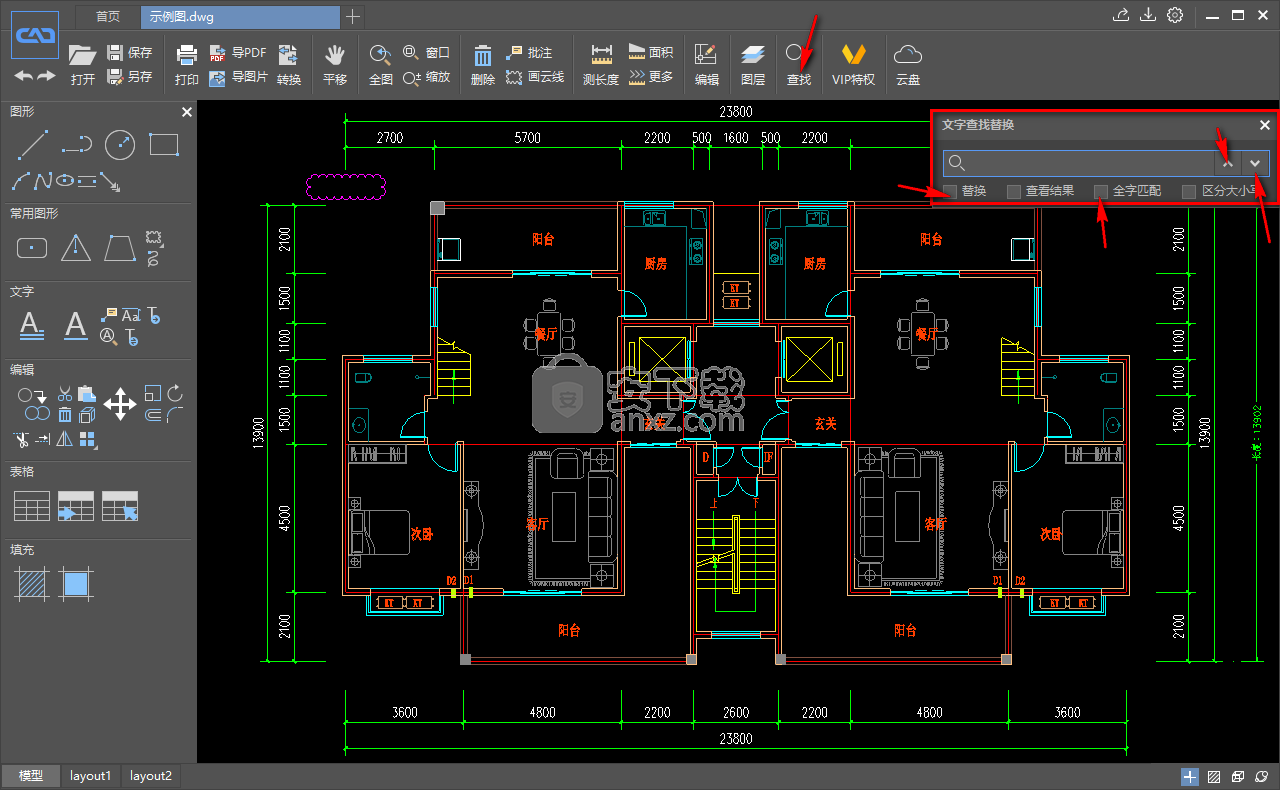1280x790 pixels.
Task: Export as image via 导图片
Action: pos(238,76)
